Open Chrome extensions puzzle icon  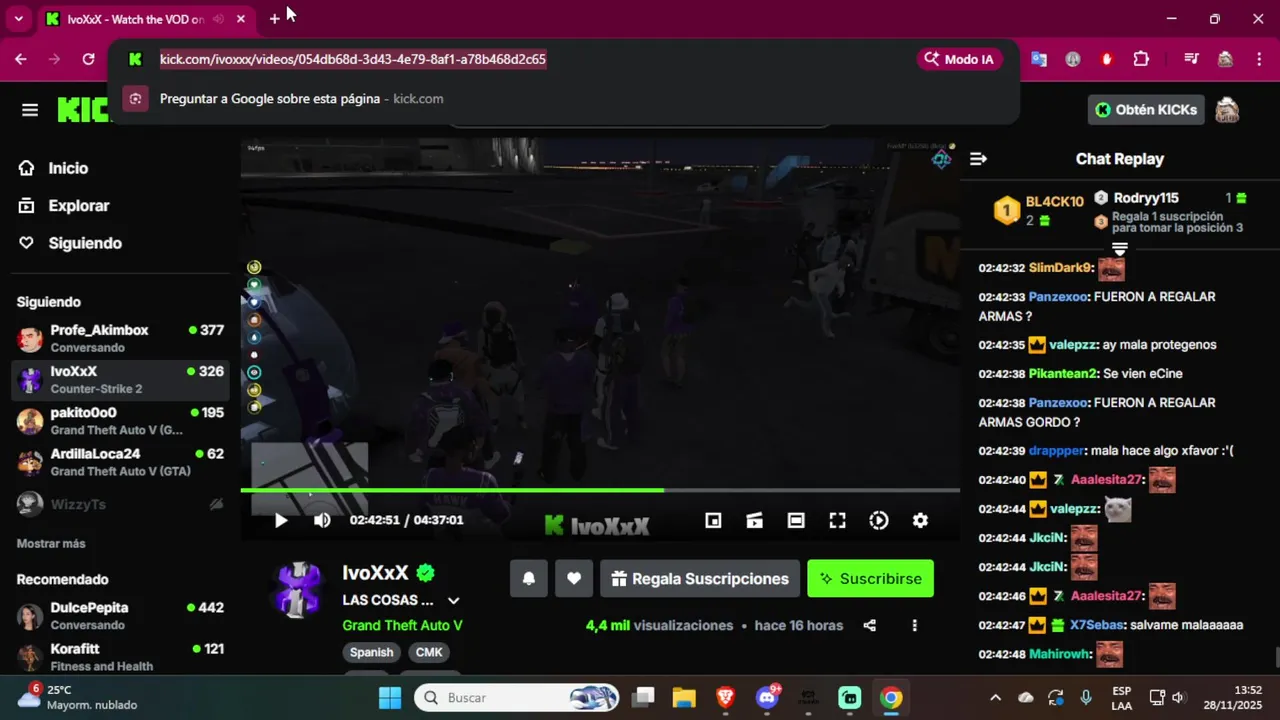click(x=1141, y=59)
